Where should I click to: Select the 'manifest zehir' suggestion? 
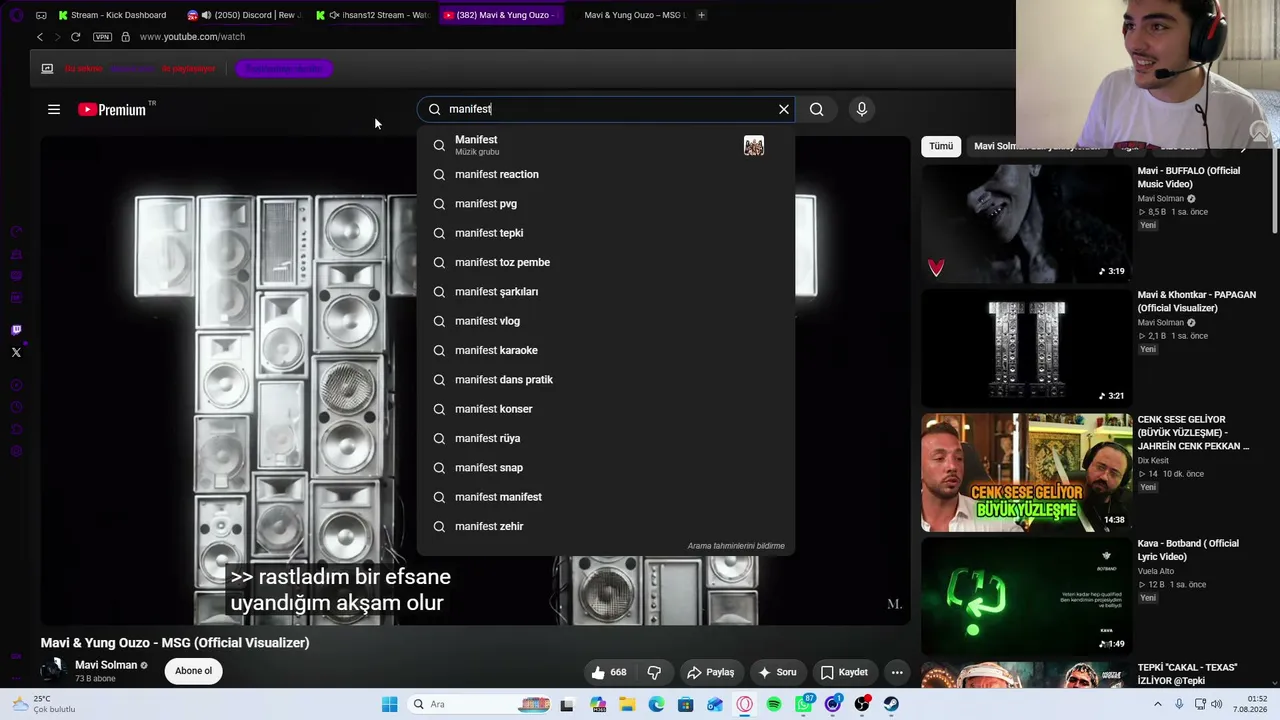605,526
